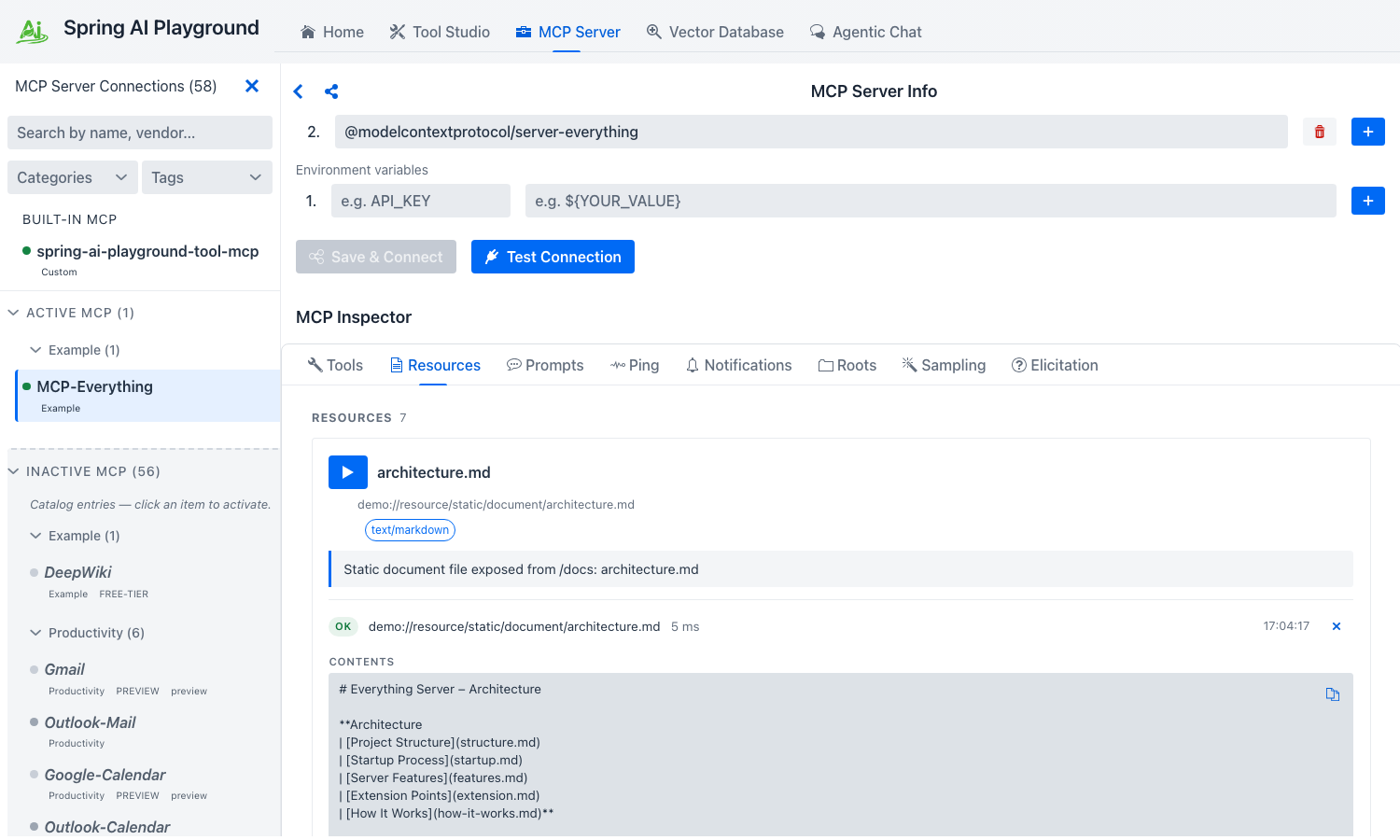Dismiss the OK result with the x icon
Screen dimensions: 1400x840
pos(1337,626)
